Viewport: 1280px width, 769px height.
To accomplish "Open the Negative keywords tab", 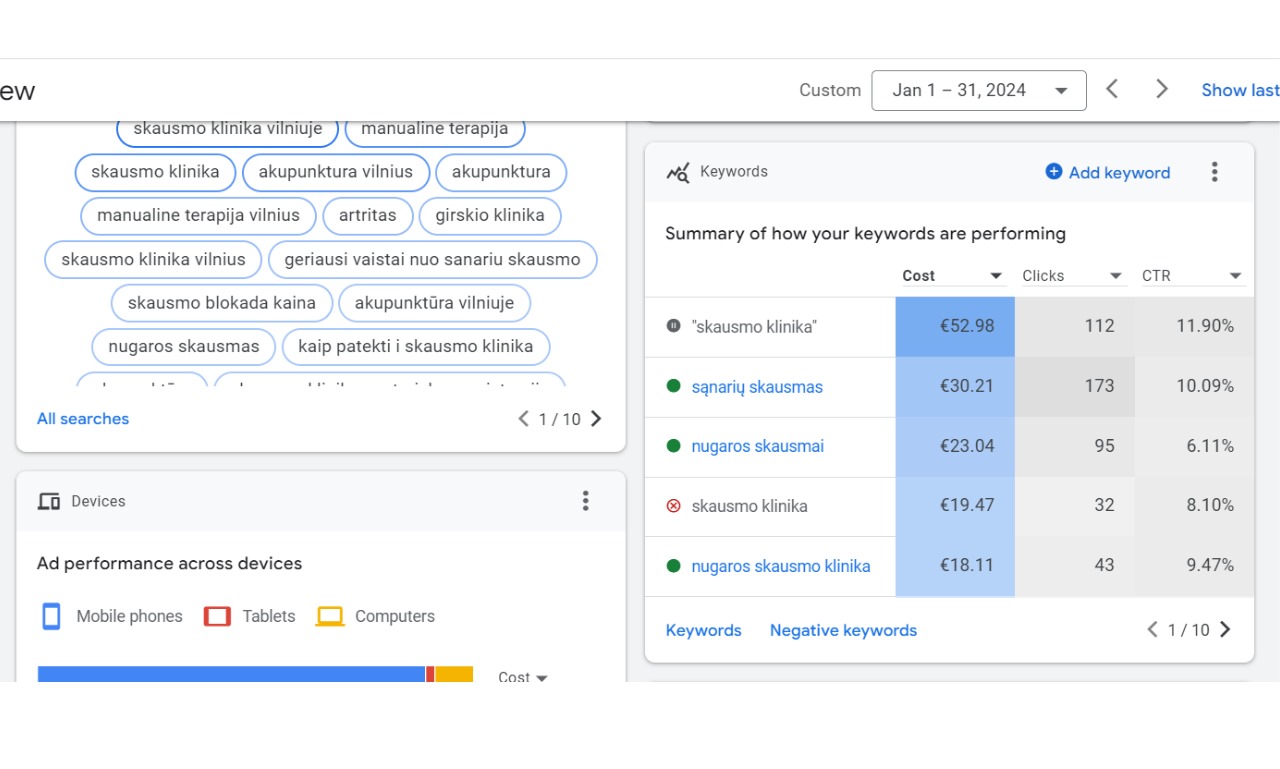I will [843, 630].
